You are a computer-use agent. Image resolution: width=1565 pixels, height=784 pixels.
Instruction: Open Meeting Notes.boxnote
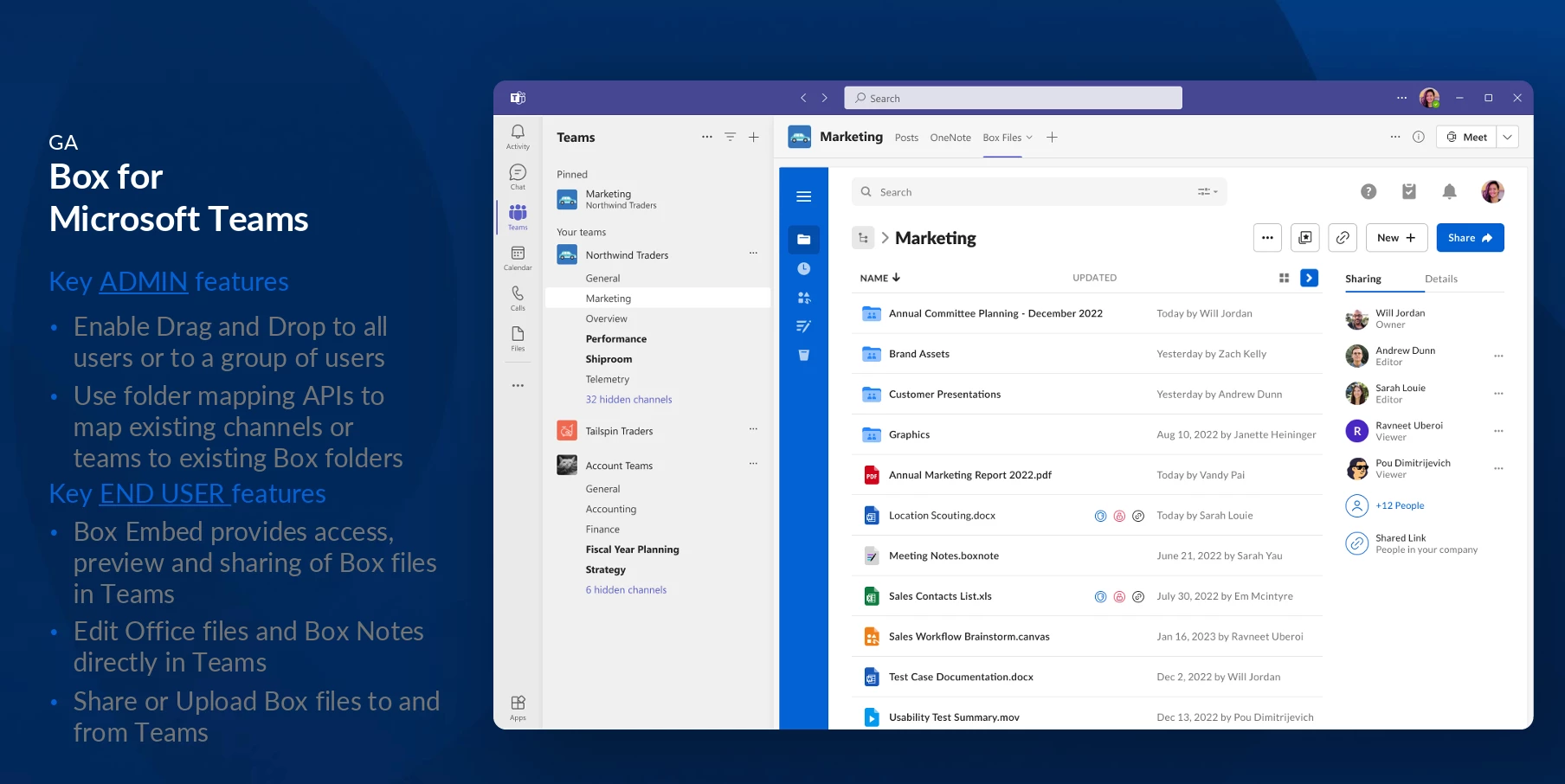point(944,556)
